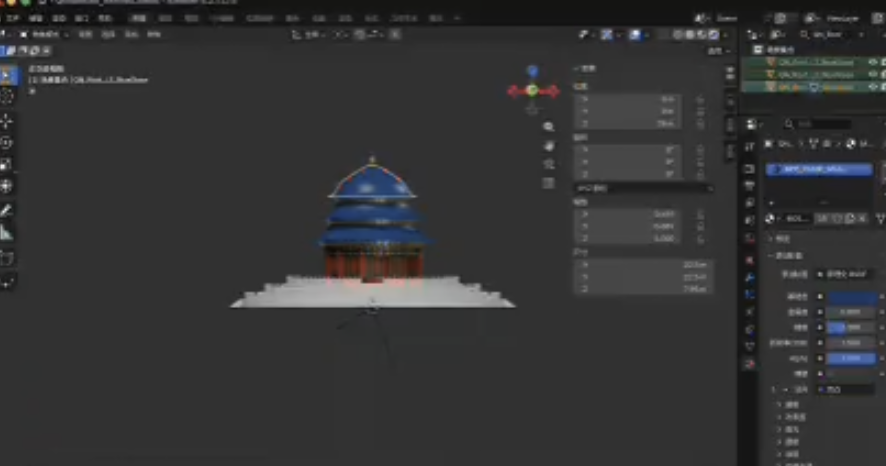Image resolution: width=886 pixels, height=466 pixels.
Task: Open the blue base color swatch
Action: click(x=853, y=297)
